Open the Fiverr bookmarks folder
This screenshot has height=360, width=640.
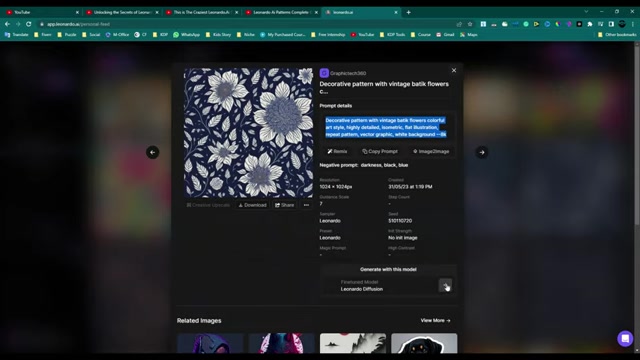pos(42,35)
